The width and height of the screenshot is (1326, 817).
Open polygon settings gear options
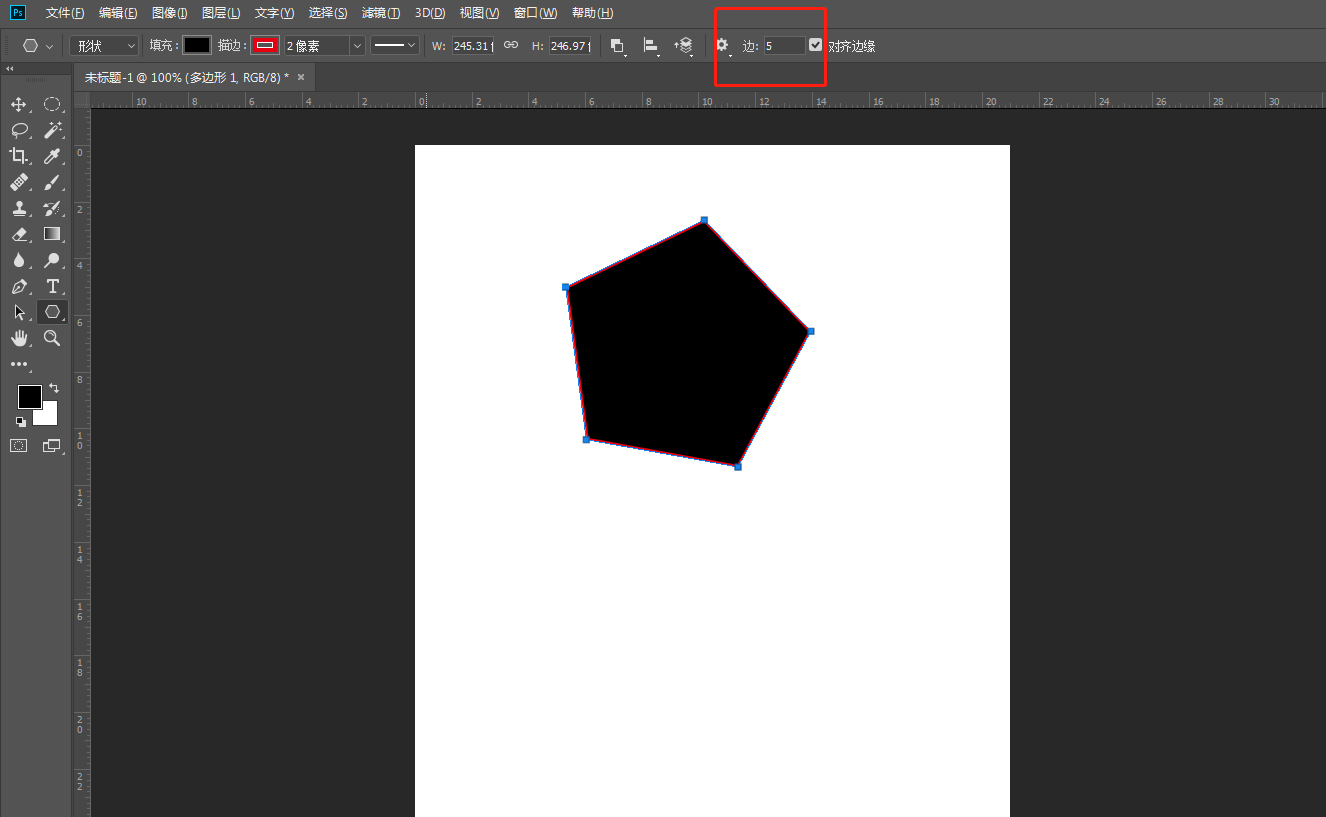(723, 45)
